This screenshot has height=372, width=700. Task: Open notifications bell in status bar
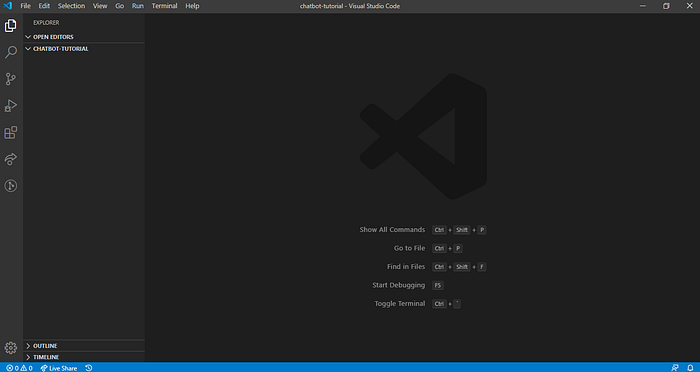coord(690,368)
